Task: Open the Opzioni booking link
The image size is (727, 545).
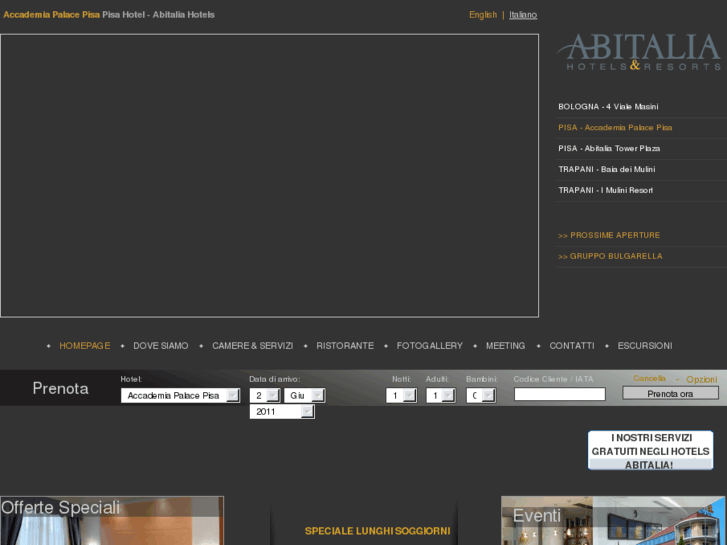Action: tap(701, 379)
